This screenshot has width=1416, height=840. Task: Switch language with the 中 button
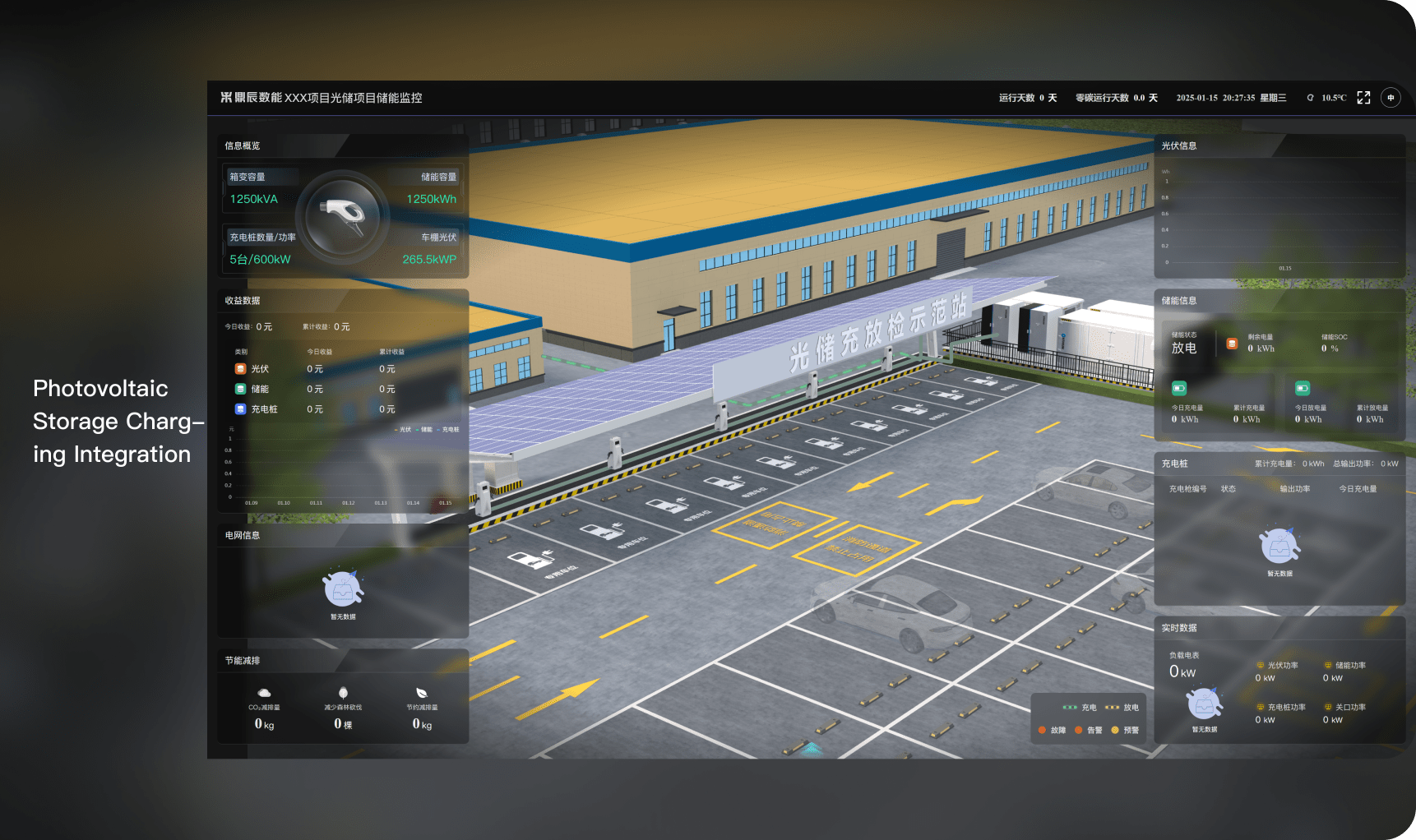tap(1391, 98)
